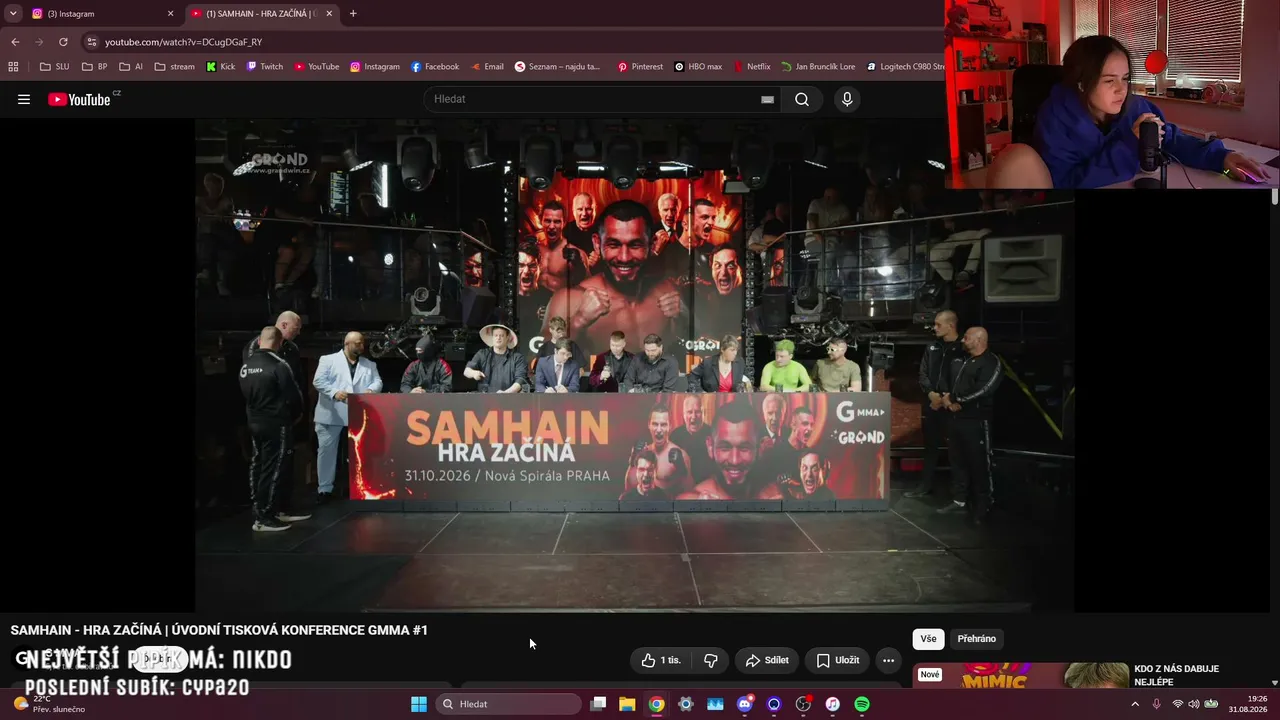
Task: Open the Facebook bookmark
Action: tap(435, 67)
